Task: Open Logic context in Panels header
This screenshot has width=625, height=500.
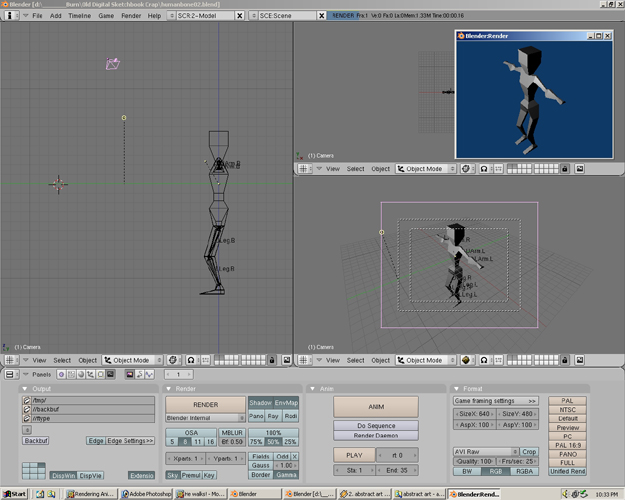Action: pos(61,374)
